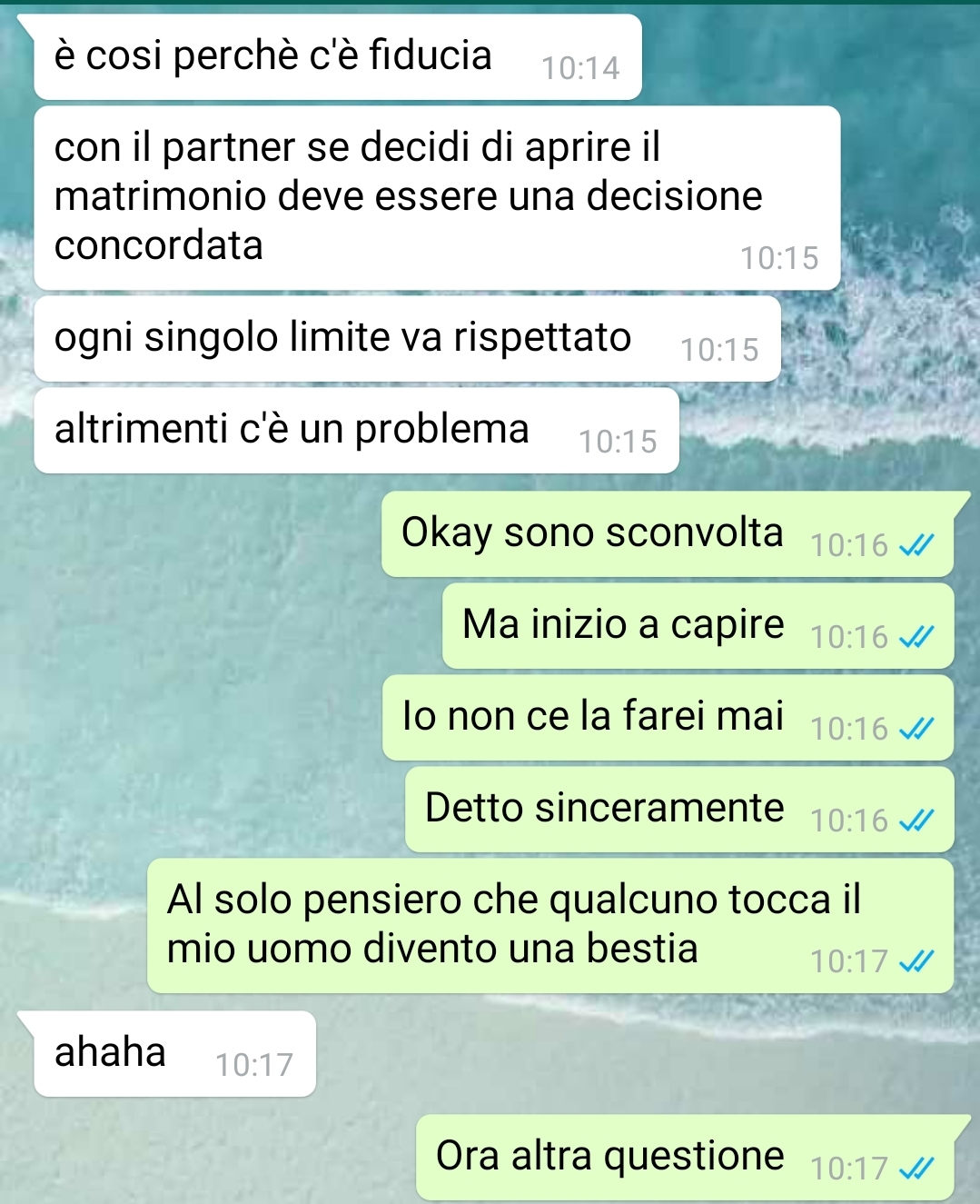The width and height of the screenshot is (980, 1204).
Task: Tap 'Io non ce la farei mai' message
Action: (668, 718)
